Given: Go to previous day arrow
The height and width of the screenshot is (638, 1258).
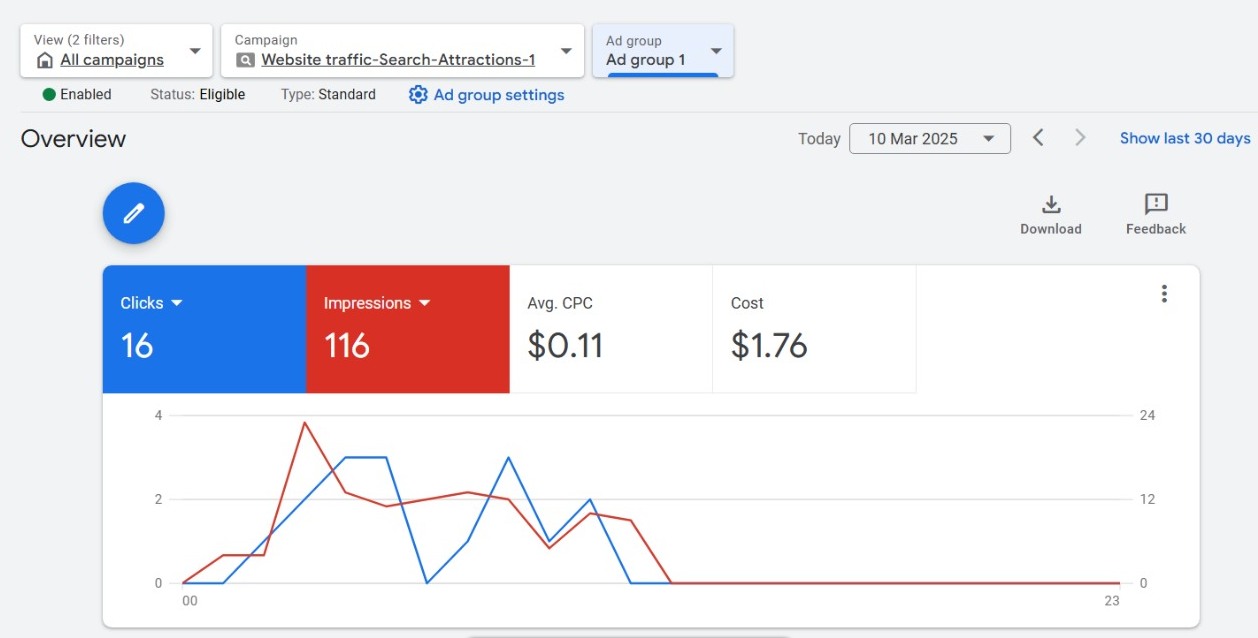Looking at the screenshot, I should (1038, 138).
